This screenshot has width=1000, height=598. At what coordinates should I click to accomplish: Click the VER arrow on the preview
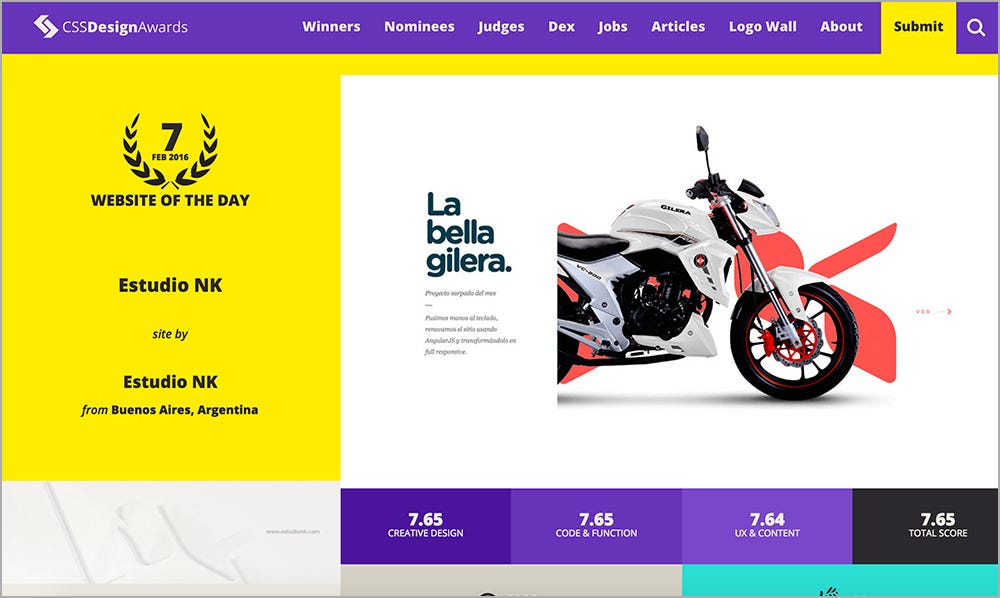coord(934,312)
